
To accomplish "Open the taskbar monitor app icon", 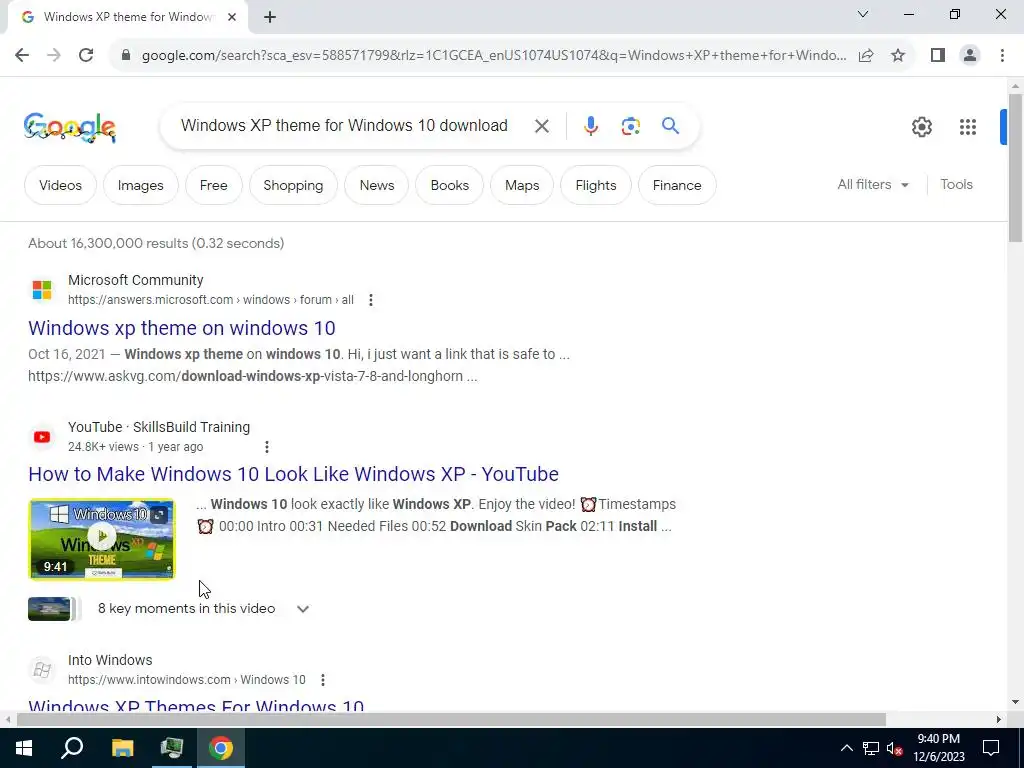I will 172,748.
